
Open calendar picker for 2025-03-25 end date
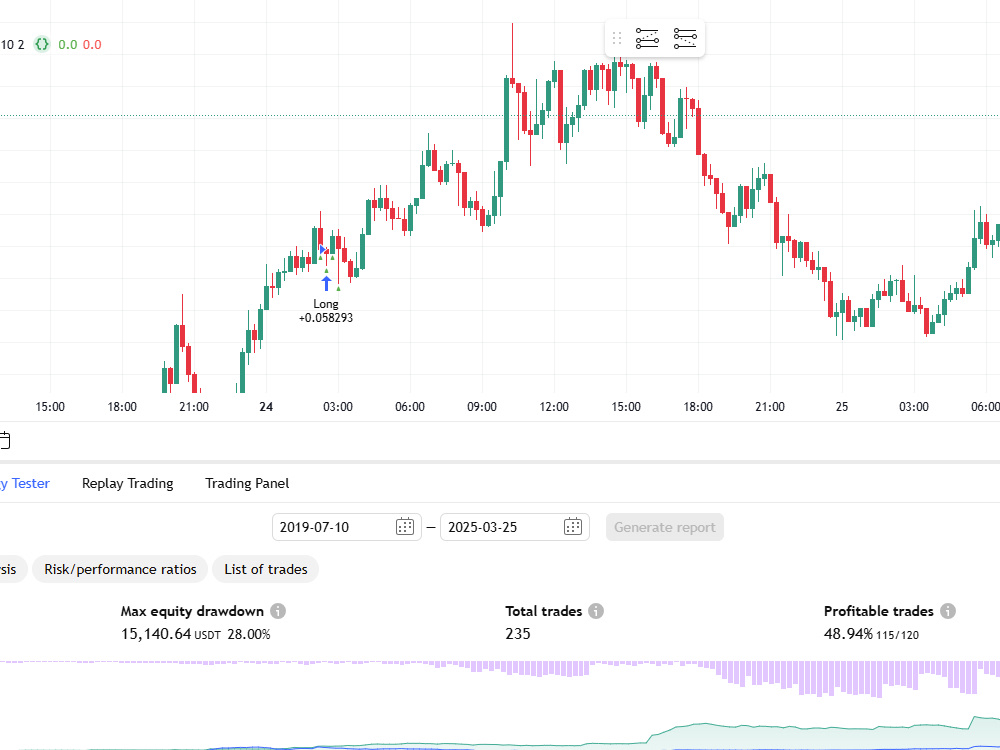[x=573, y=527]
